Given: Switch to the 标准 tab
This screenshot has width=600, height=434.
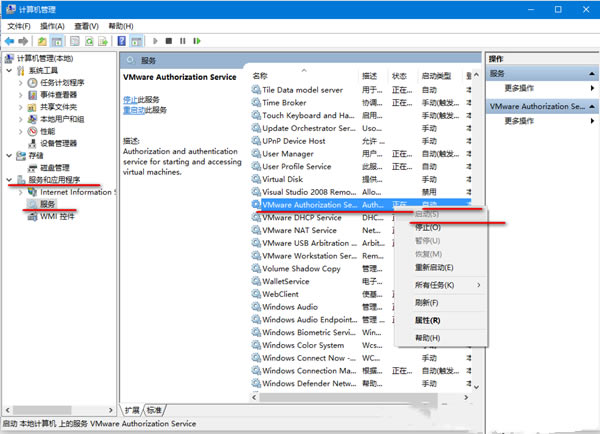Looking at the screenshot, I should click(x=154, y=410).
